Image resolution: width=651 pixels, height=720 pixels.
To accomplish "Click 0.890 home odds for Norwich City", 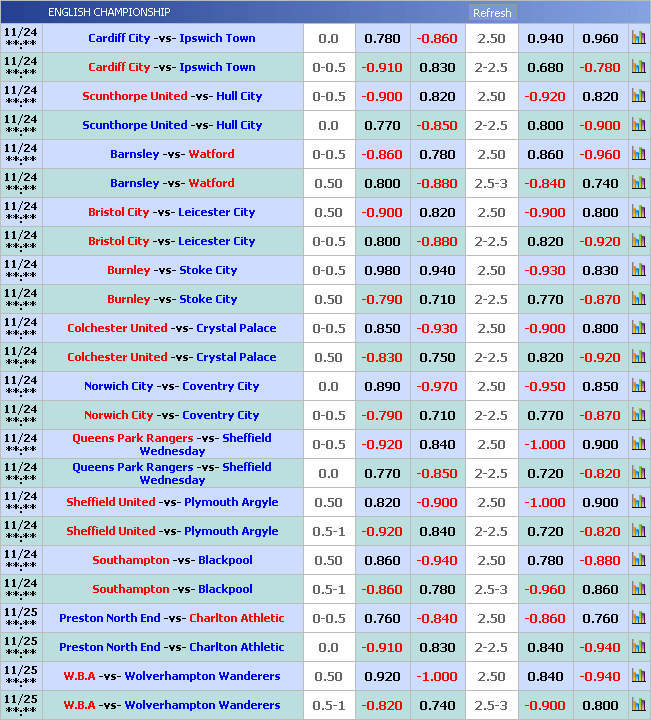I will click(382, 387).
